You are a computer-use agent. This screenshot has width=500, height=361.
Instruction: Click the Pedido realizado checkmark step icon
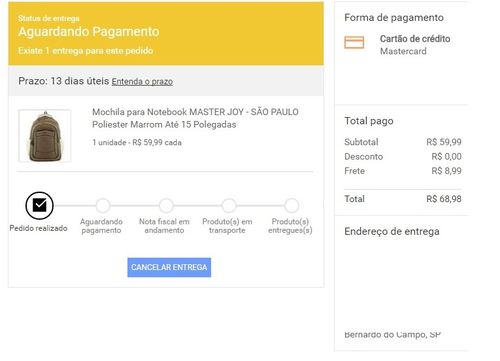[39, 205]
